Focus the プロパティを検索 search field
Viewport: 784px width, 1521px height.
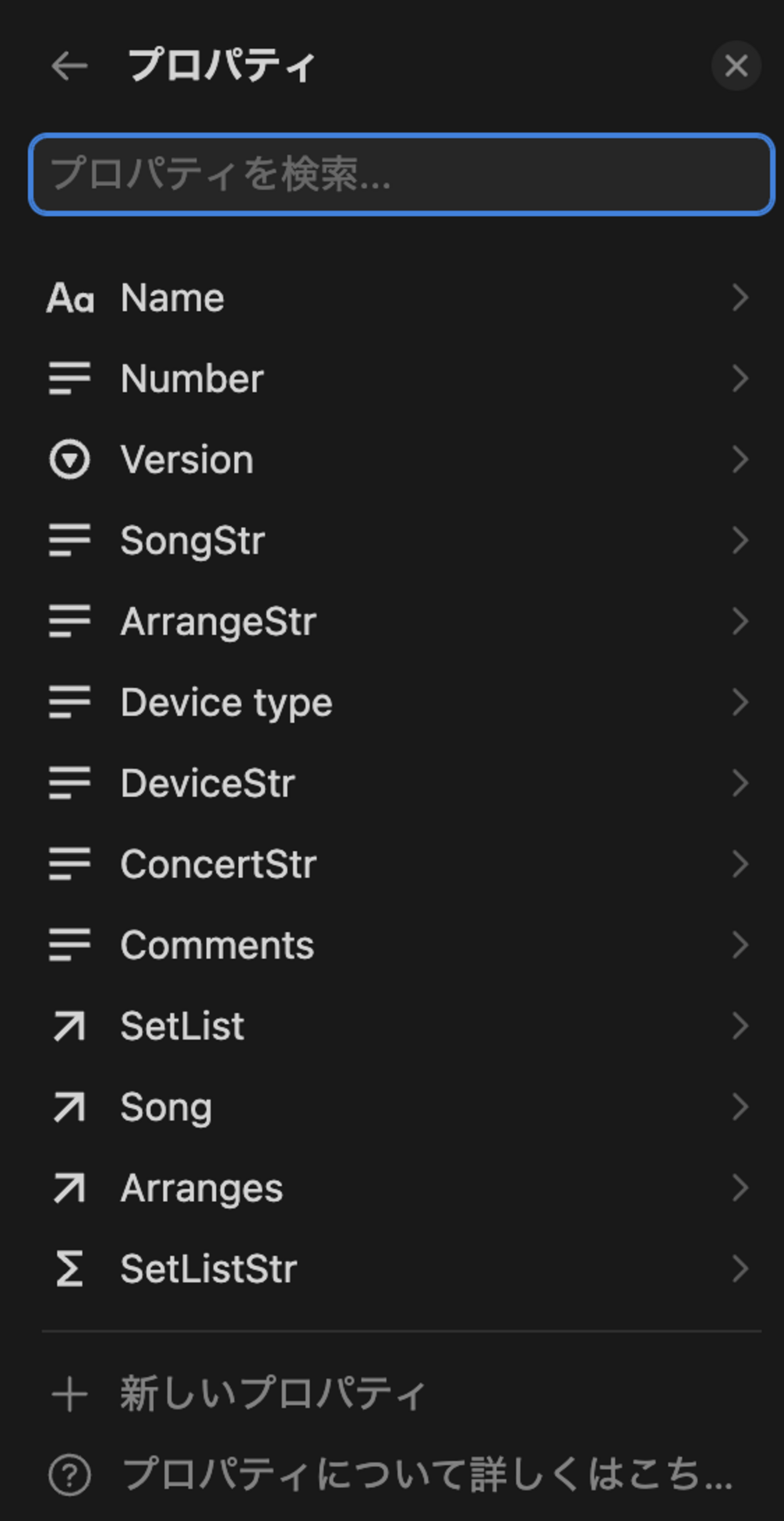[x=401, y=174]
